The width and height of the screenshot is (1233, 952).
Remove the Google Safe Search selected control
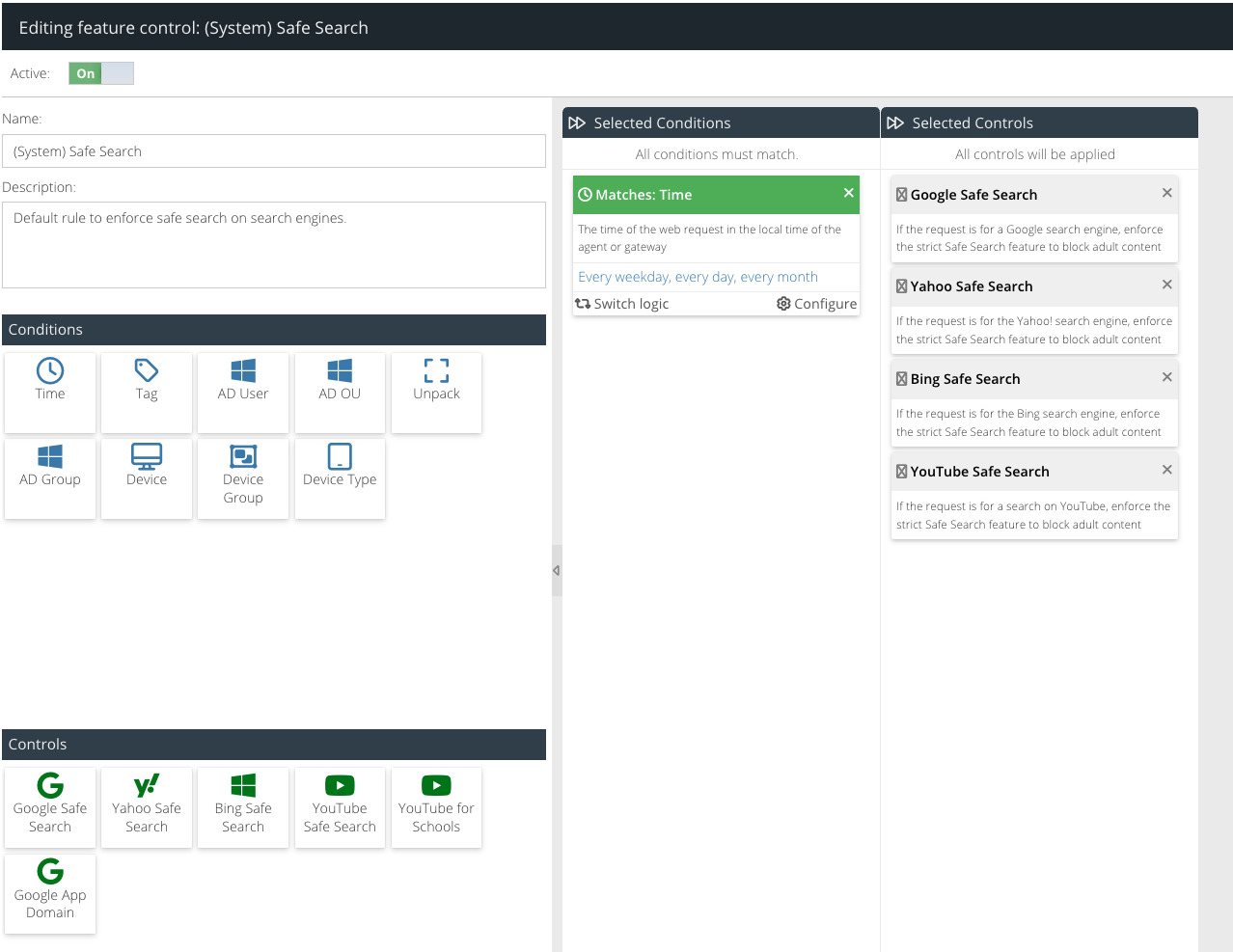(1167, 193)
